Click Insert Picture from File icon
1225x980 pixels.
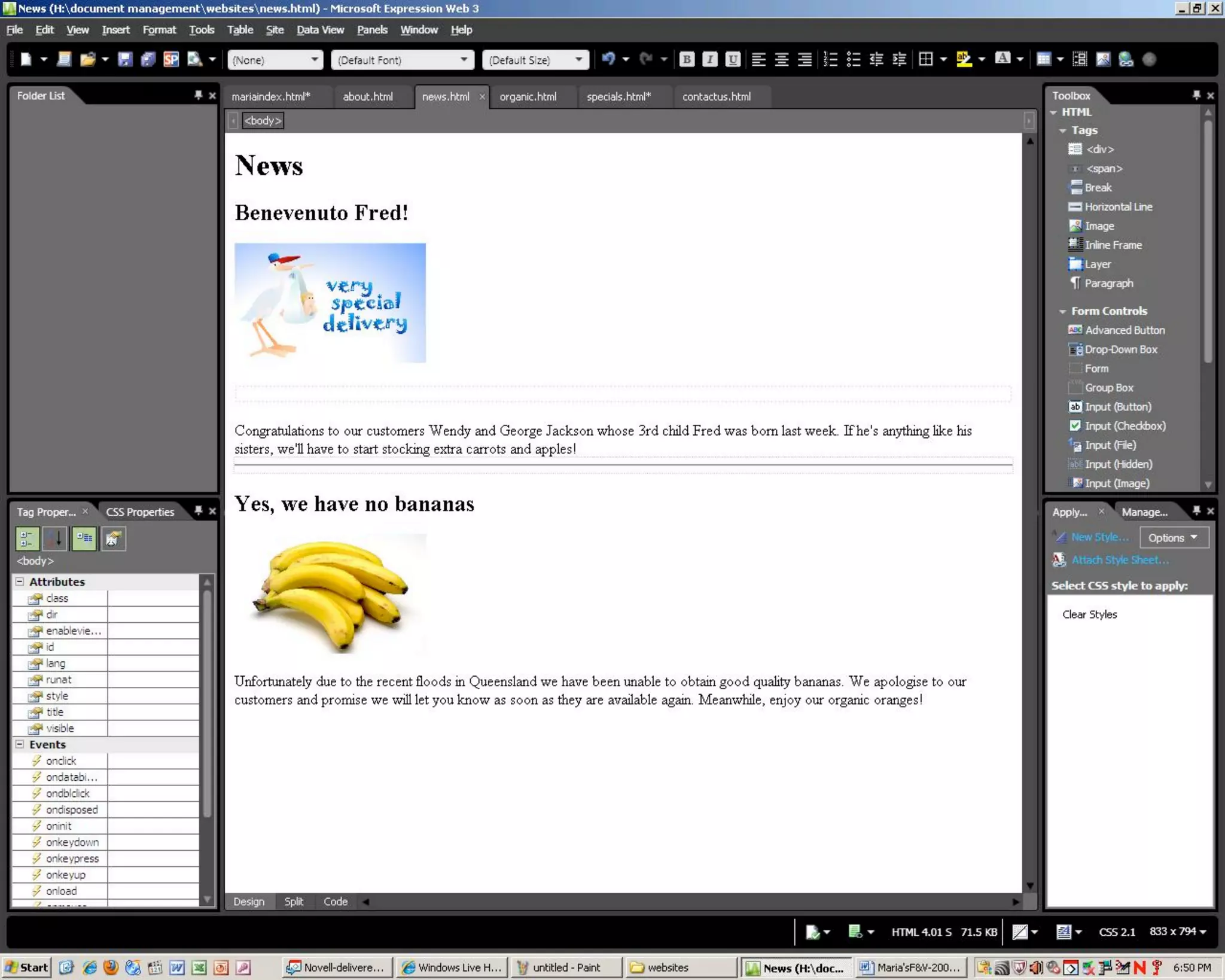click(1103, 59)
